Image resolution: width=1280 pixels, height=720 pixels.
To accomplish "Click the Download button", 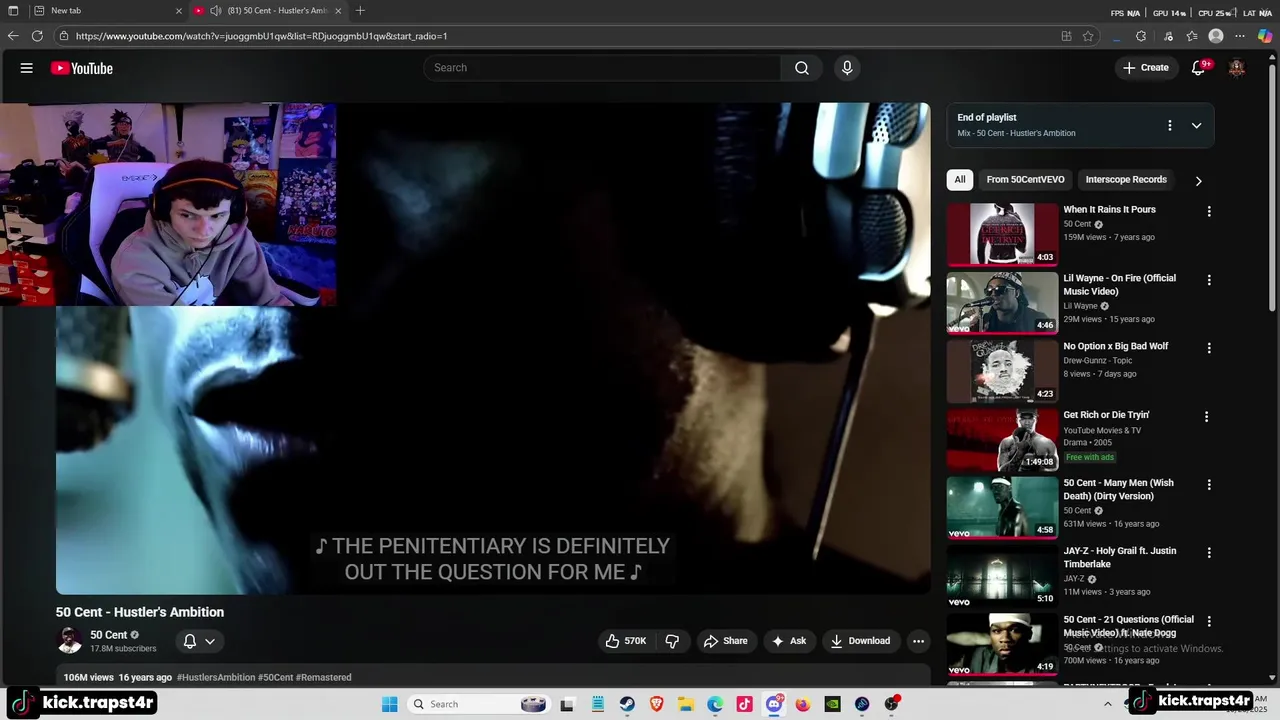I will pos(860,641).
